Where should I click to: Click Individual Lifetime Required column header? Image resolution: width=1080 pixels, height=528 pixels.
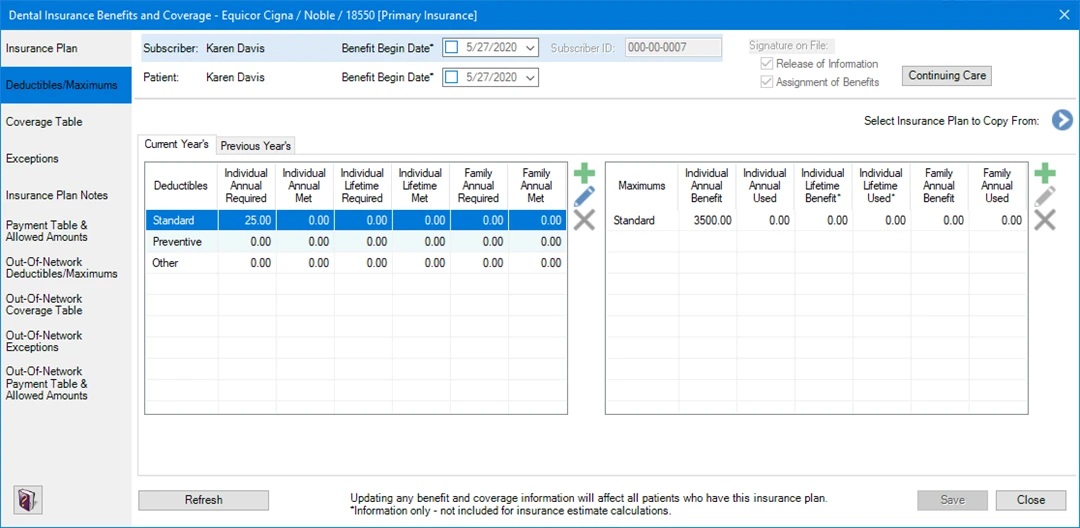362,186
